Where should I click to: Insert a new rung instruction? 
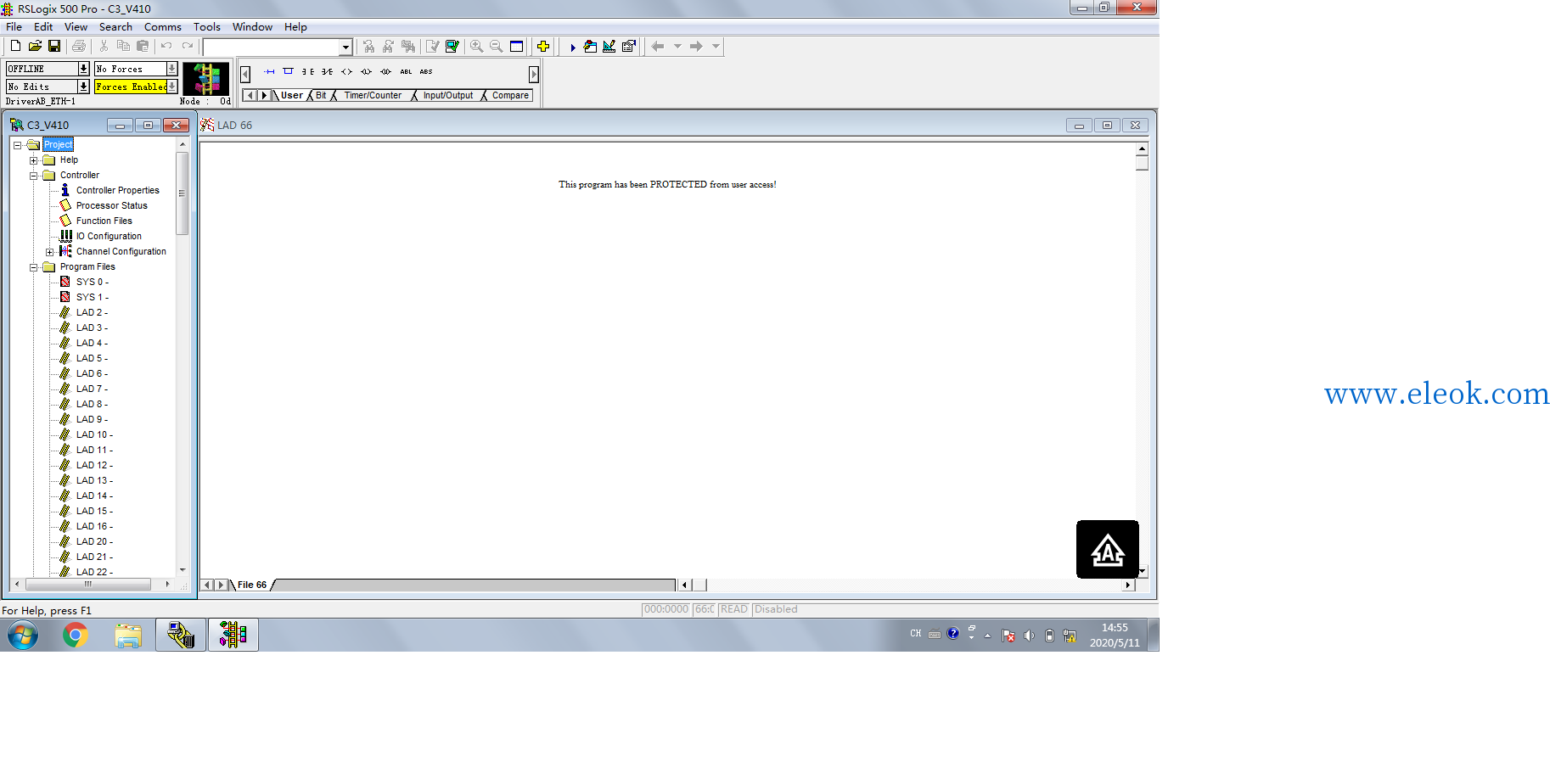tap(269, 72)
